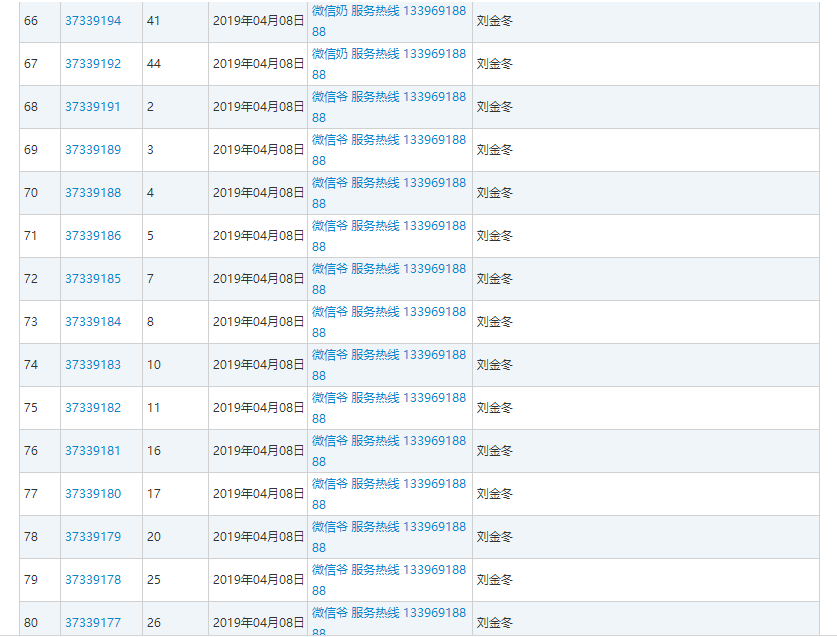This screenshot has height=637, width=837.
Task: Open trademark name link in row 69
Action: [389, 150]
